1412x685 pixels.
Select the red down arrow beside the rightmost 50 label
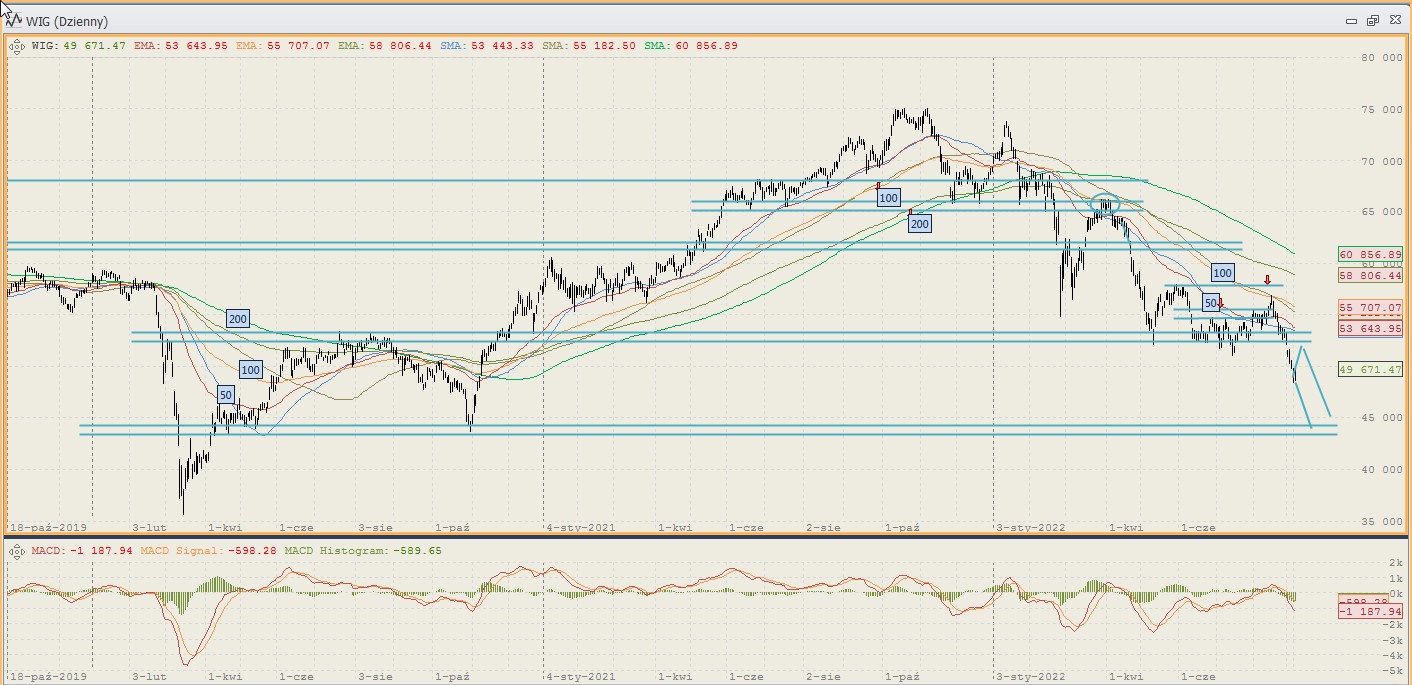click(1220, 303)
